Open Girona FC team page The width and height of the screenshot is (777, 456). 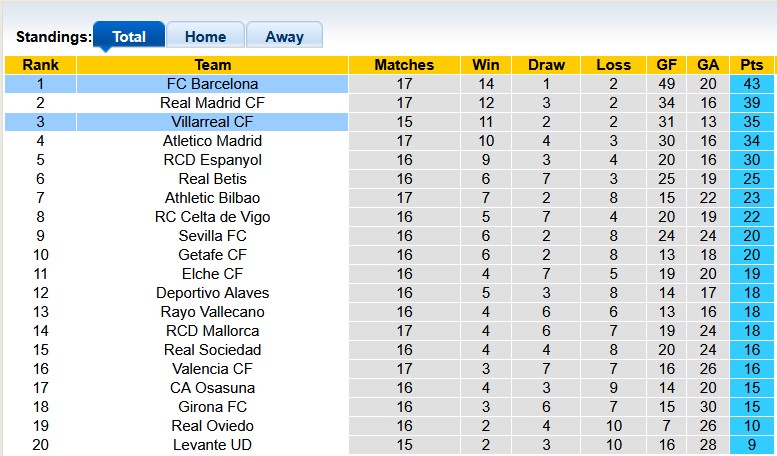212,407
